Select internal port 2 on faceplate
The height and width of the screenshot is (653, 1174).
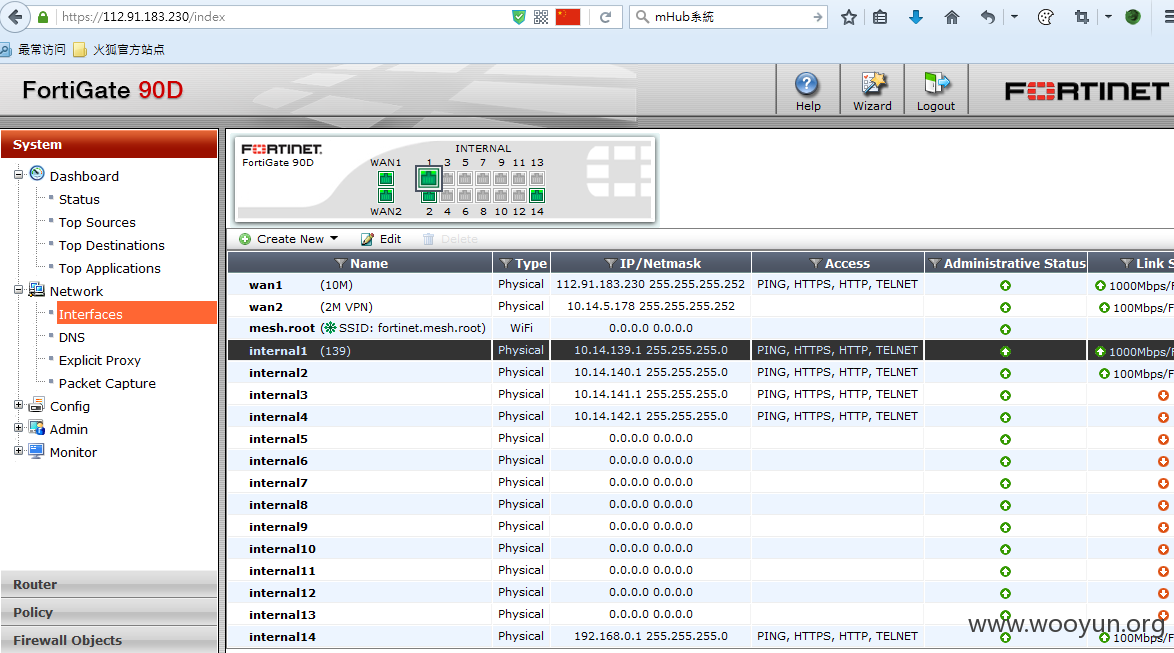point(429,196)
